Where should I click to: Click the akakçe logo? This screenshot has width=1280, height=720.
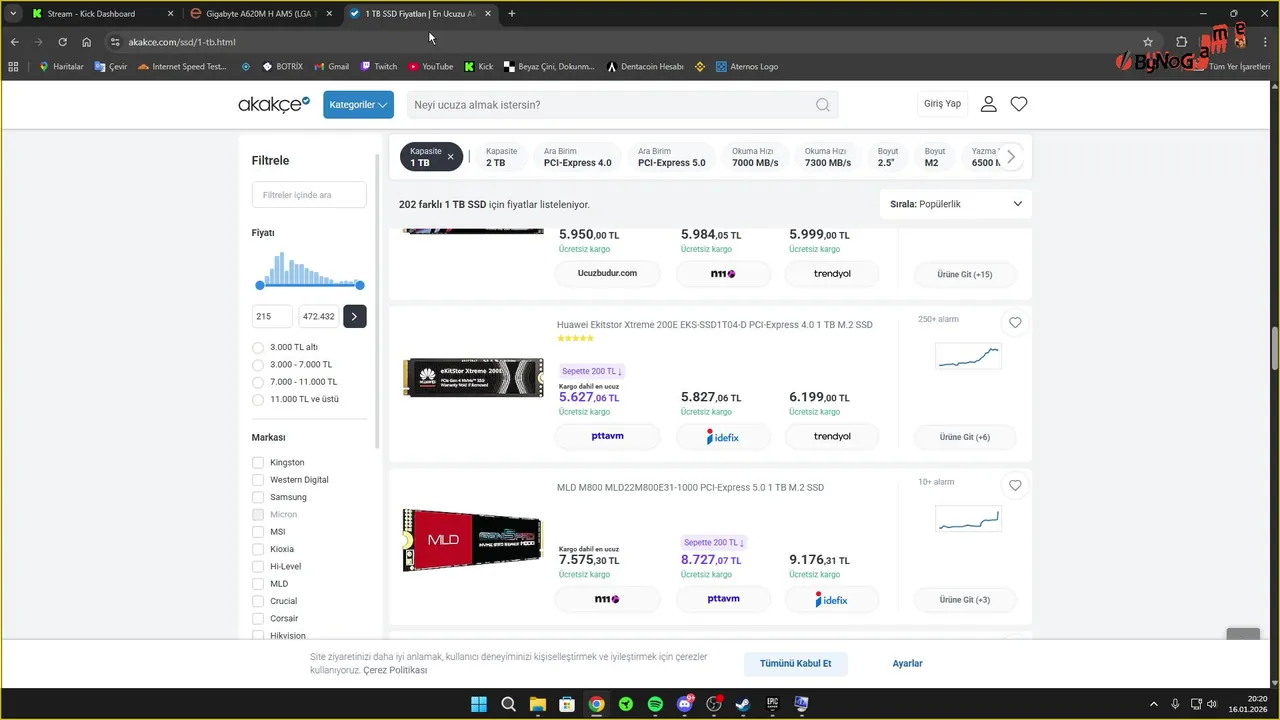[x=274, y=104]
